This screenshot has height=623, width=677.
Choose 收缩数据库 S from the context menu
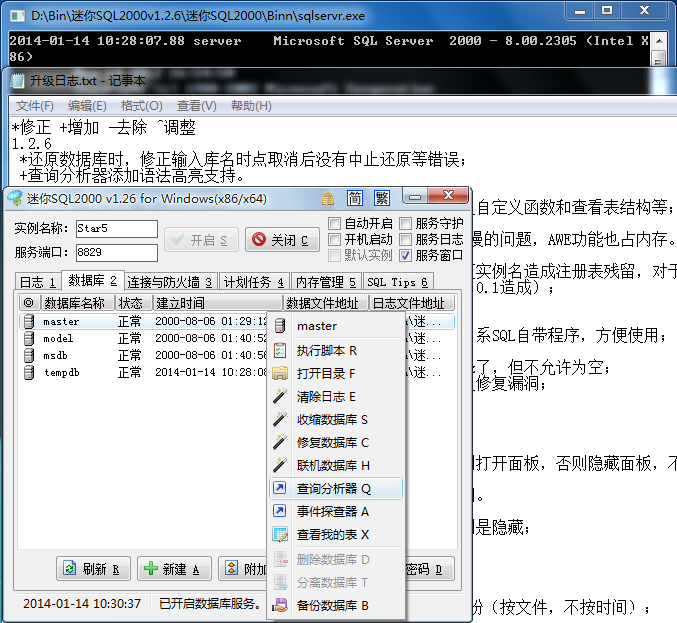[336, 419]
